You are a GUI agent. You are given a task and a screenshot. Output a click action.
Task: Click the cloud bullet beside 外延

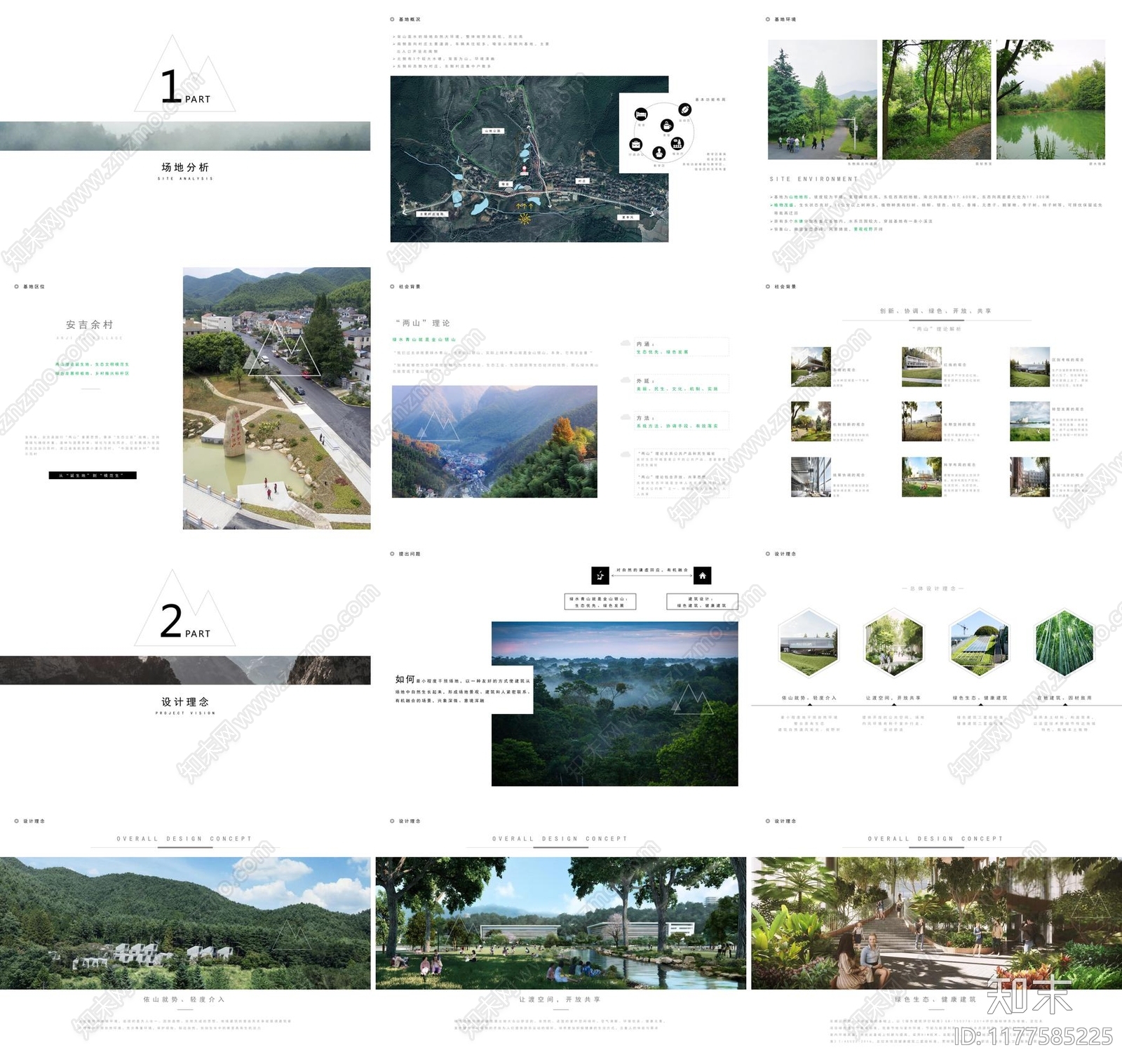coord(626,380)
